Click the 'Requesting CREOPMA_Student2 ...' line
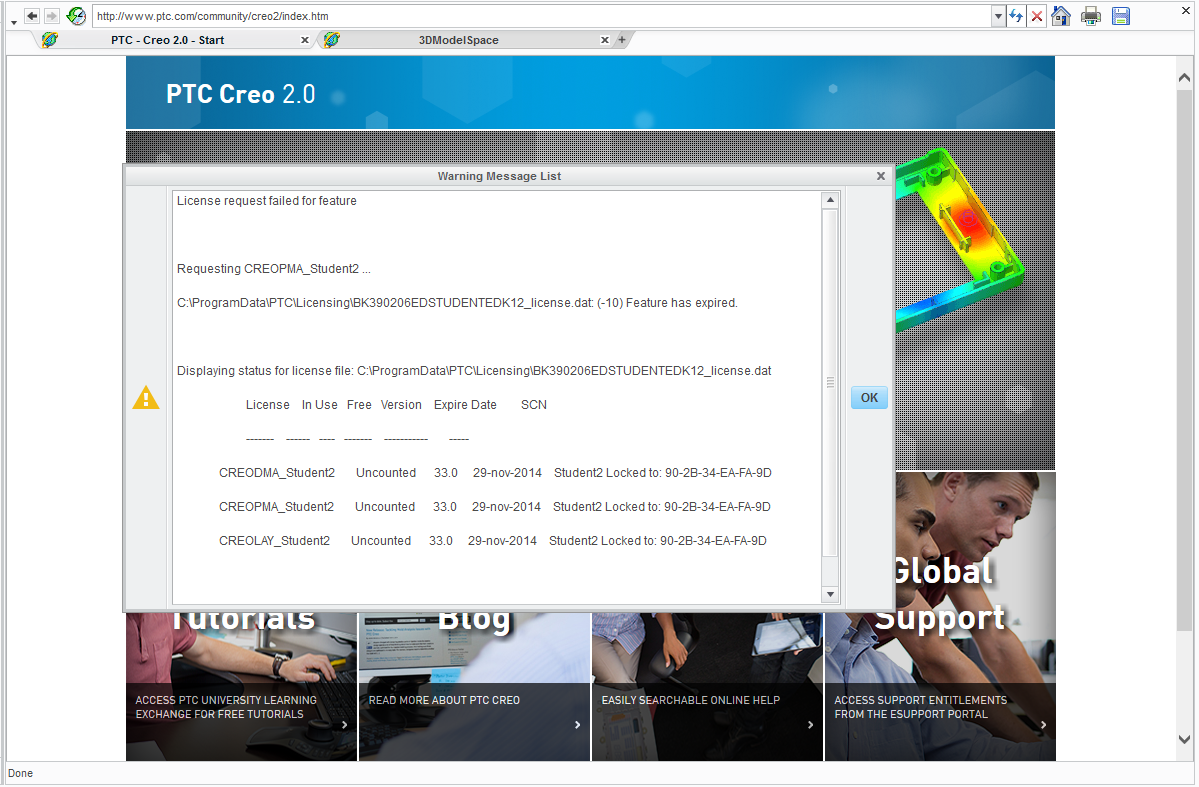Viewport: 1199px width, 787px height. click(273, 269)
